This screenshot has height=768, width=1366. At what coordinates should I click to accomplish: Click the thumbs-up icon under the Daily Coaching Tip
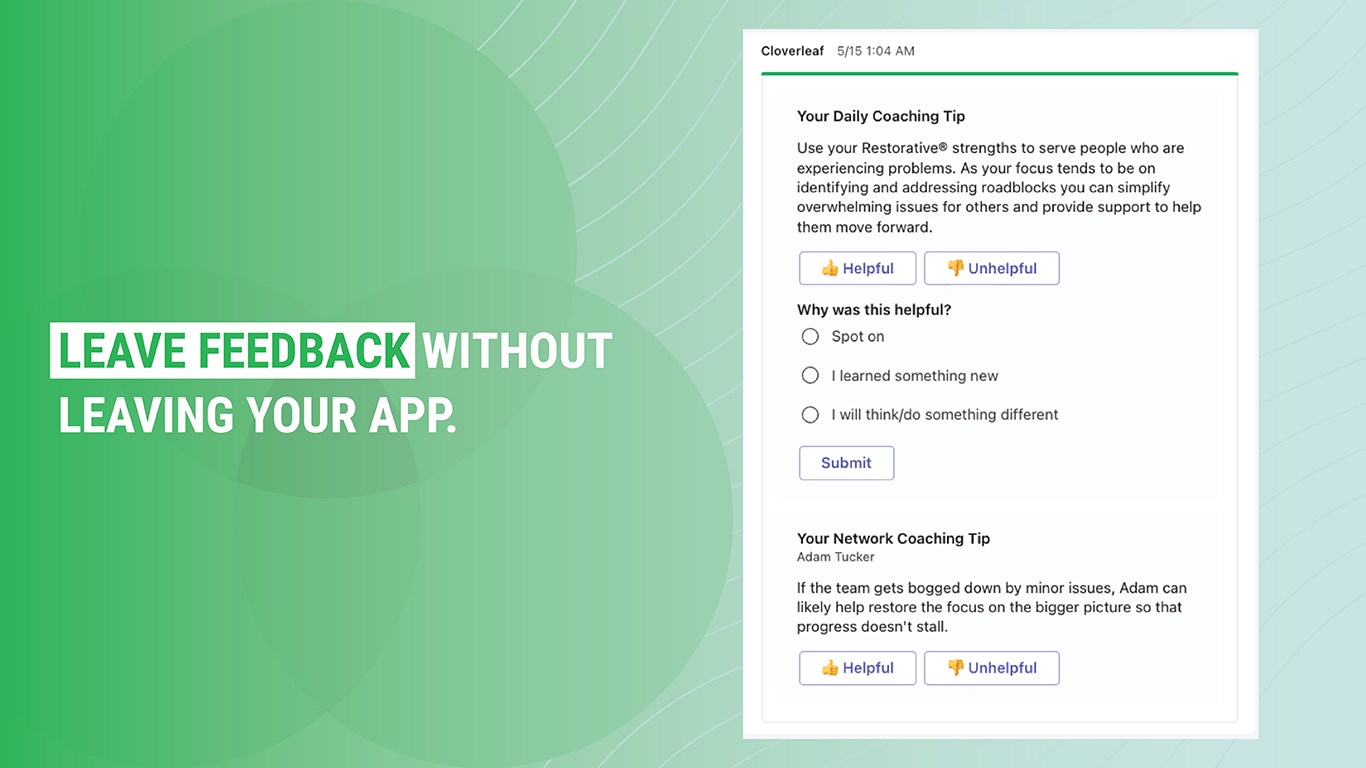[x=830, y=268]
